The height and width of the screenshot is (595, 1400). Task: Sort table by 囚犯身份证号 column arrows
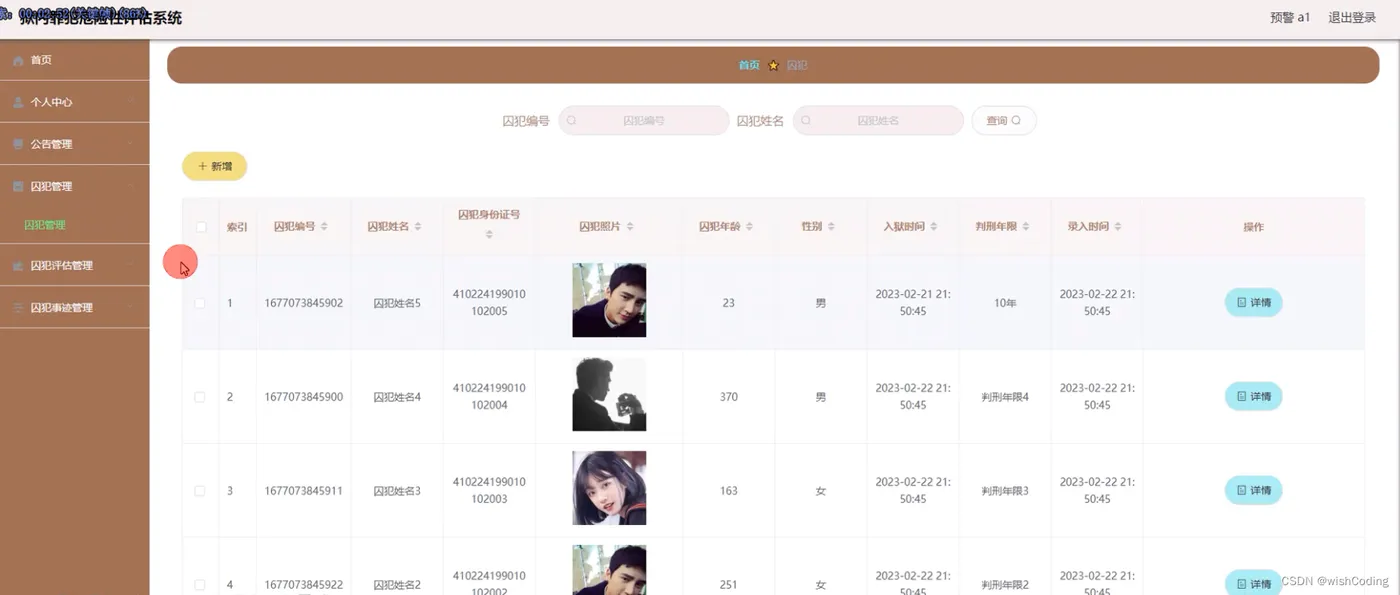tap(489, 235)
